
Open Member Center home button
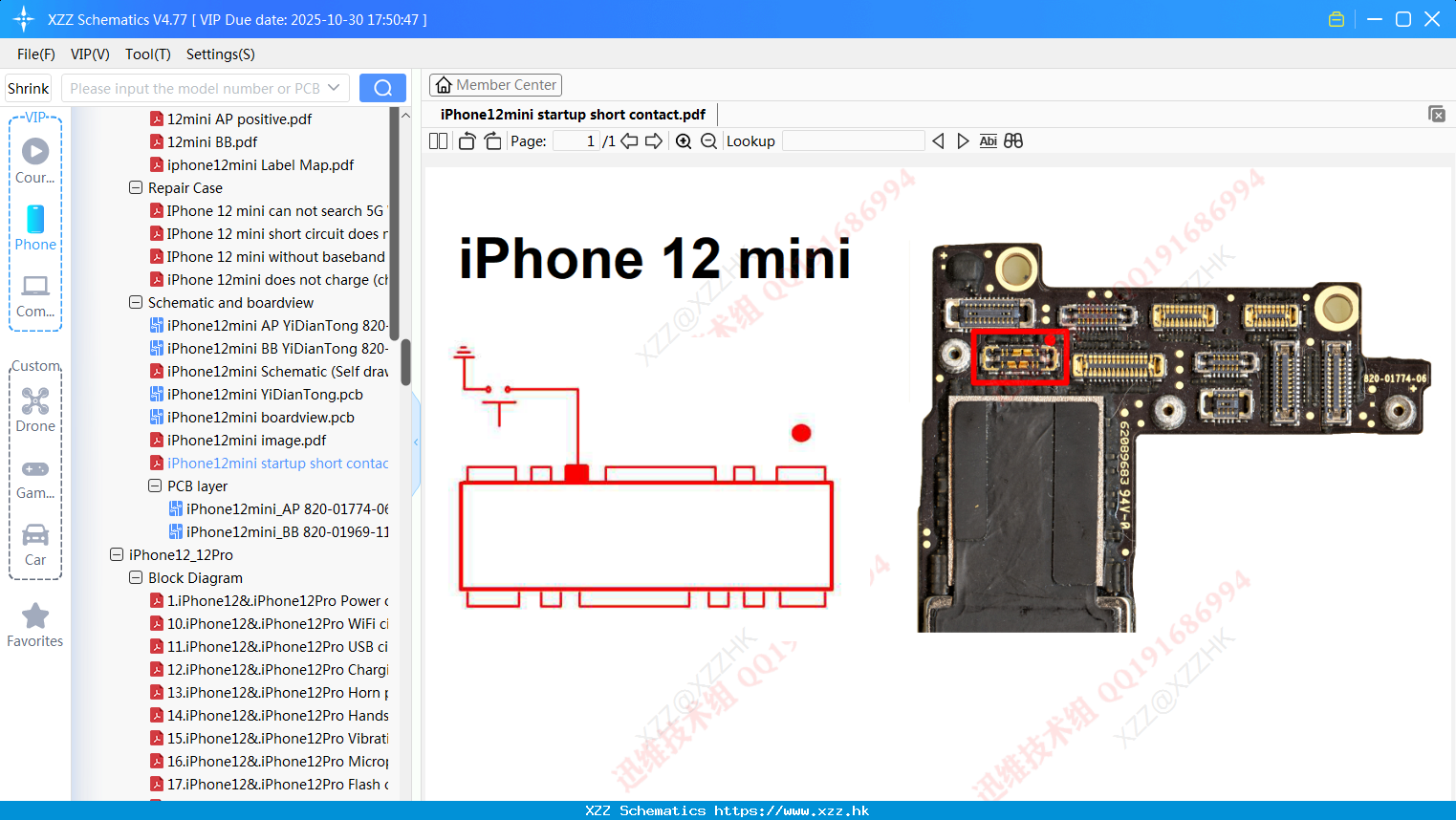click(x=495, y=85)
